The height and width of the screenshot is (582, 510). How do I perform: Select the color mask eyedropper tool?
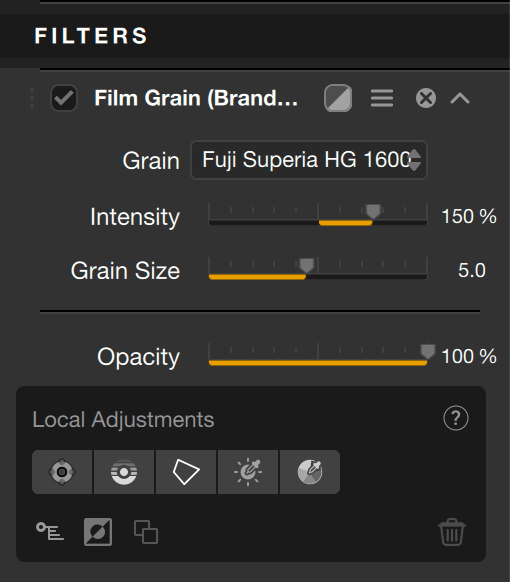click(x=310, y=472)
